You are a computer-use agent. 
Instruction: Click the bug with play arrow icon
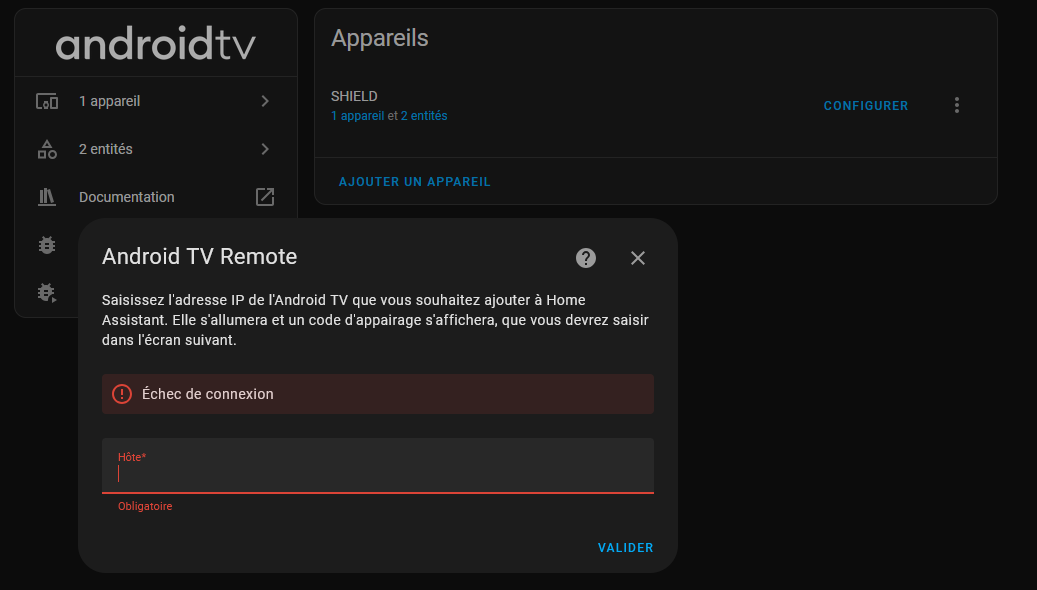(x=47, y=292)
